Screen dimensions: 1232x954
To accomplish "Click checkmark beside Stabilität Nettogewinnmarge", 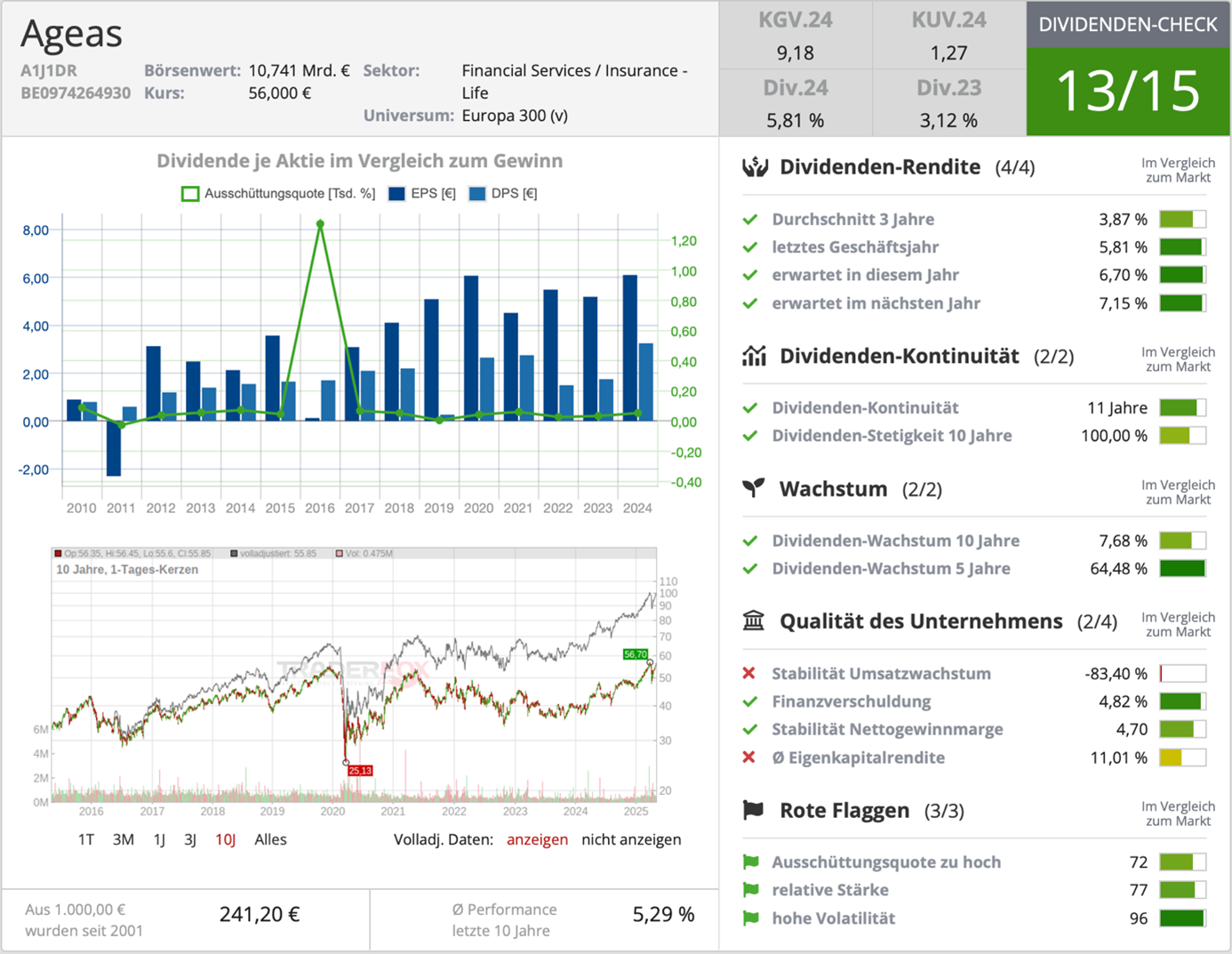I will click(x=750, y=729).
